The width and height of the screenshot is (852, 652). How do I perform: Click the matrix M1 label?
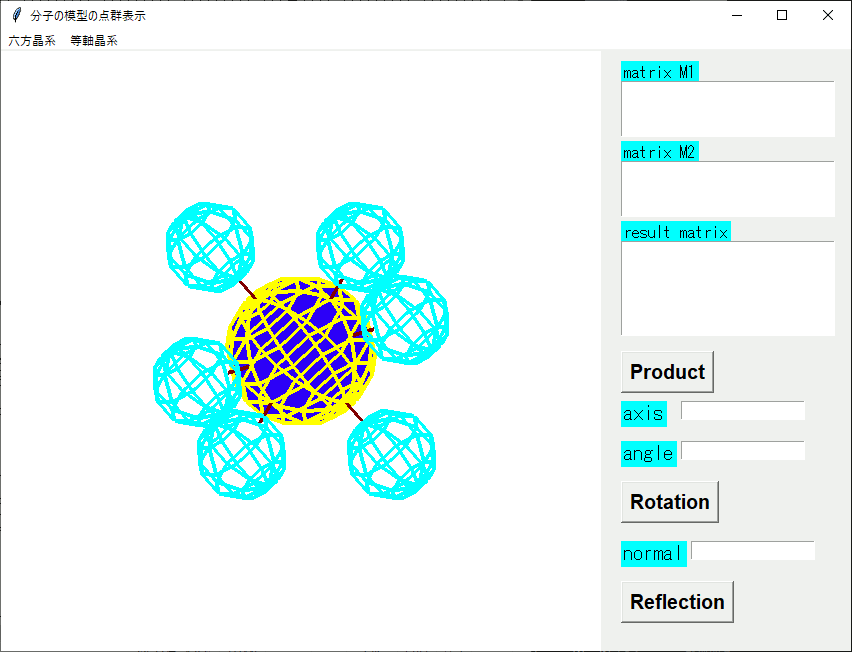[x=660, y=71]
